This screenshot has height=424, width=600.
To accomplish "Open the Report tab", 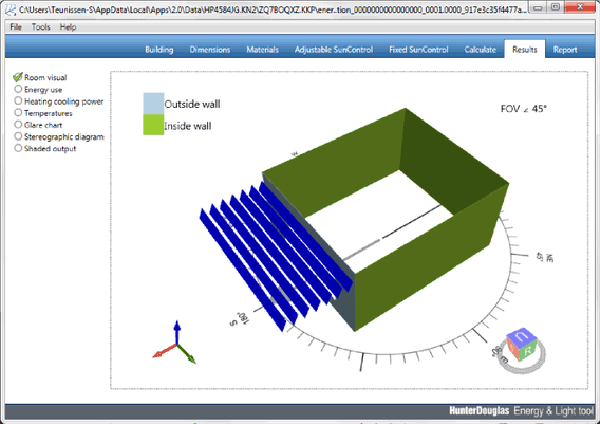I will point(562,49).
